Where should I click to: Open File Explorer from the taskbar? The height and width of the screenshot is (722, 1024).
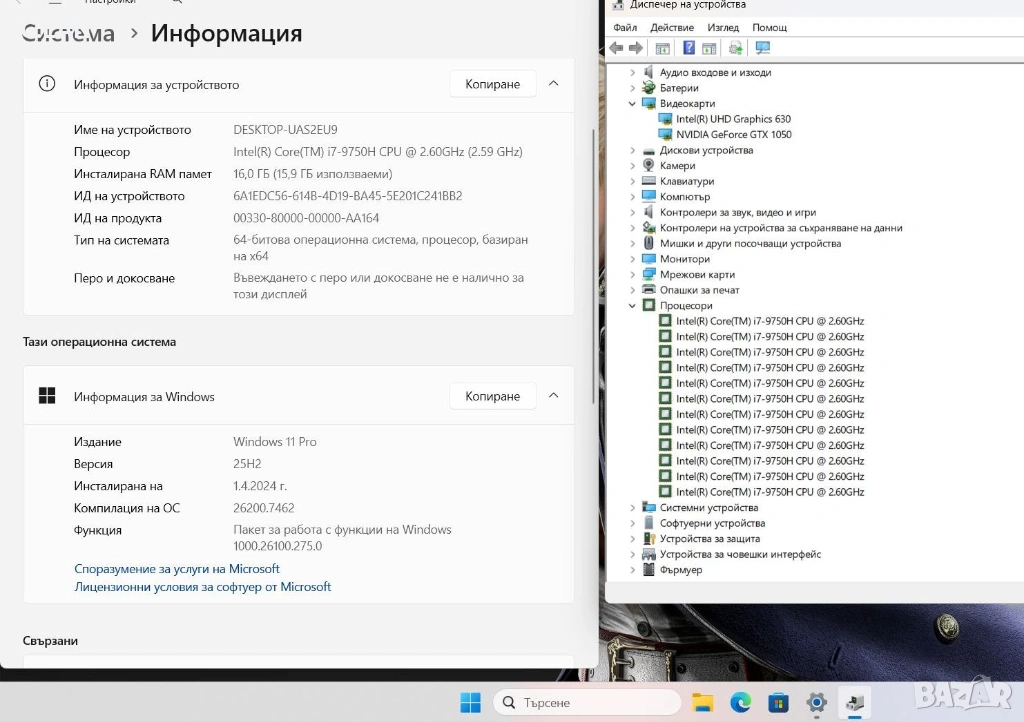pyautogui.click(x=703, y=702)
